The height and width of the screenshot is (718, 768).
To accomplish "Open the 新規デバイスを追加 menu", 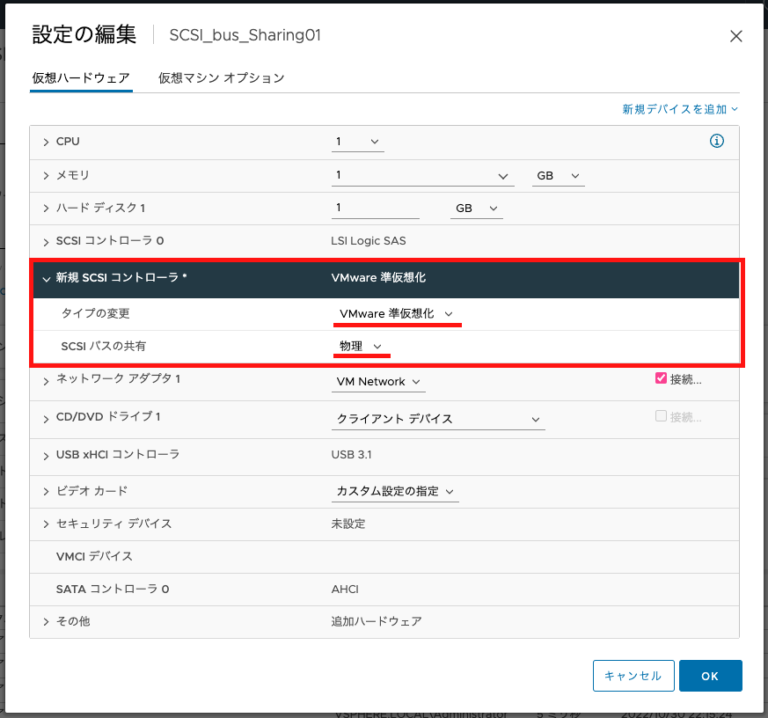I will click(x=680, y=109).
